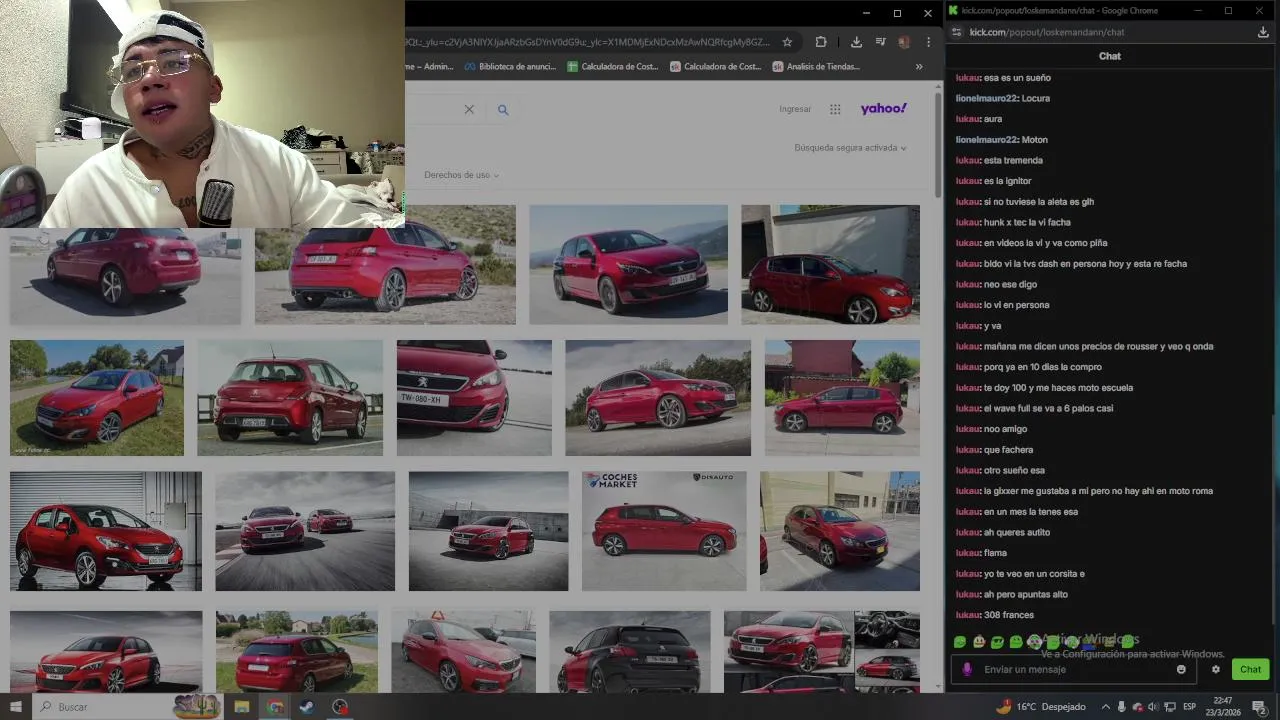Click the Chat header in Kick window
Image resolution: width=1280 pixels, height=720 pixels.
click(1110, 56)
